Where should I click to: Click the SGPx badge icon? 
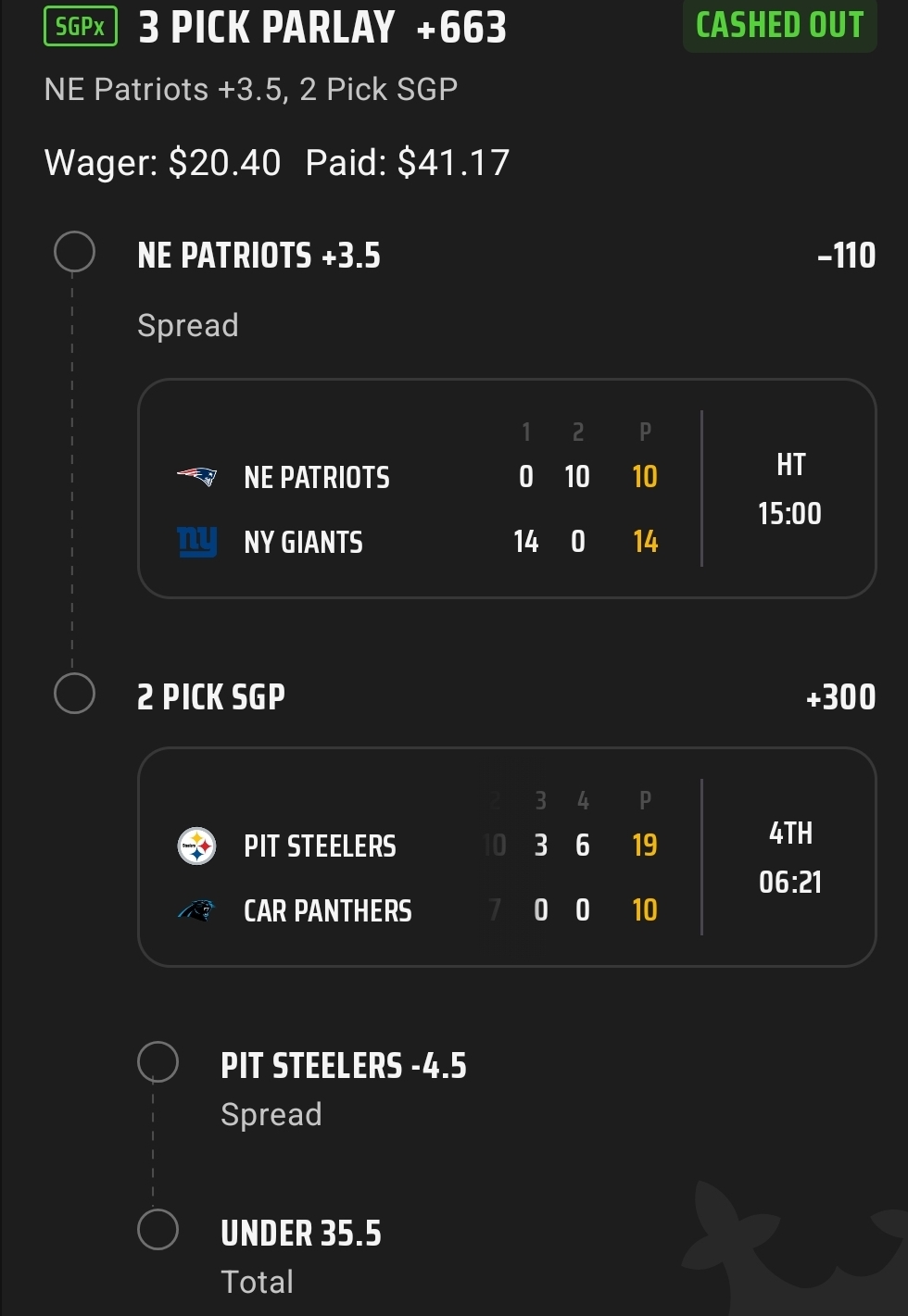pyautogui.click(x=81, y=27)
